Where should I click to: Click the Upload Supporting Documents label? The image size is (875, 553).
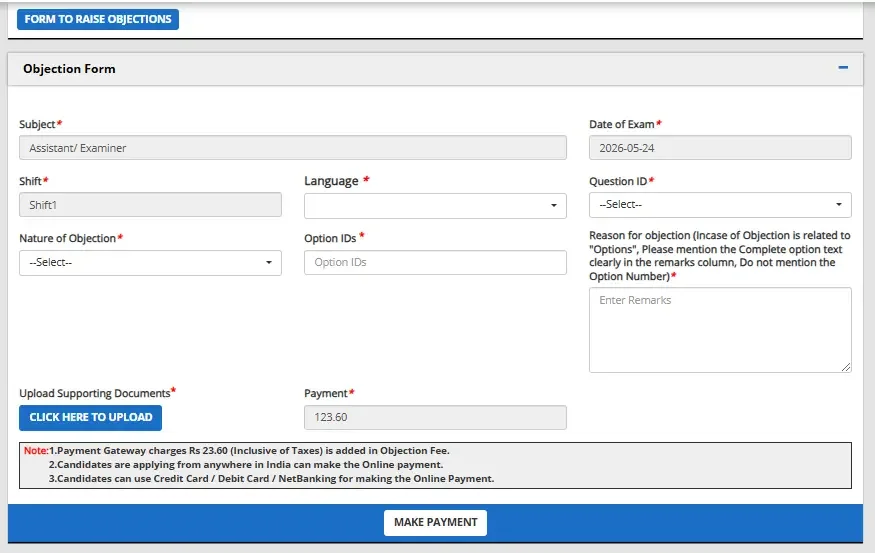[95, 393]
